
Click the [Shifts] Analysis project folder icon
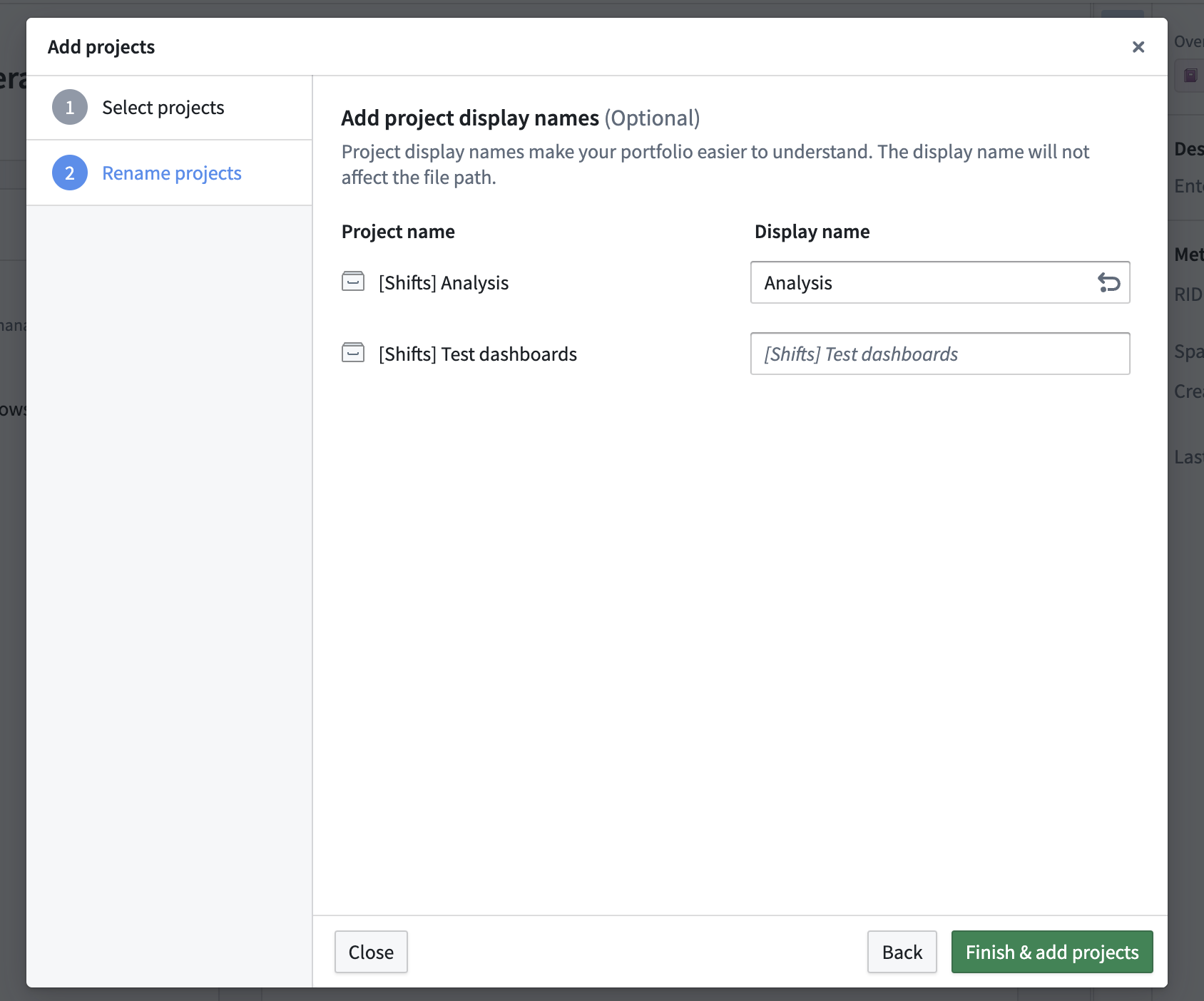click(353, 282)
